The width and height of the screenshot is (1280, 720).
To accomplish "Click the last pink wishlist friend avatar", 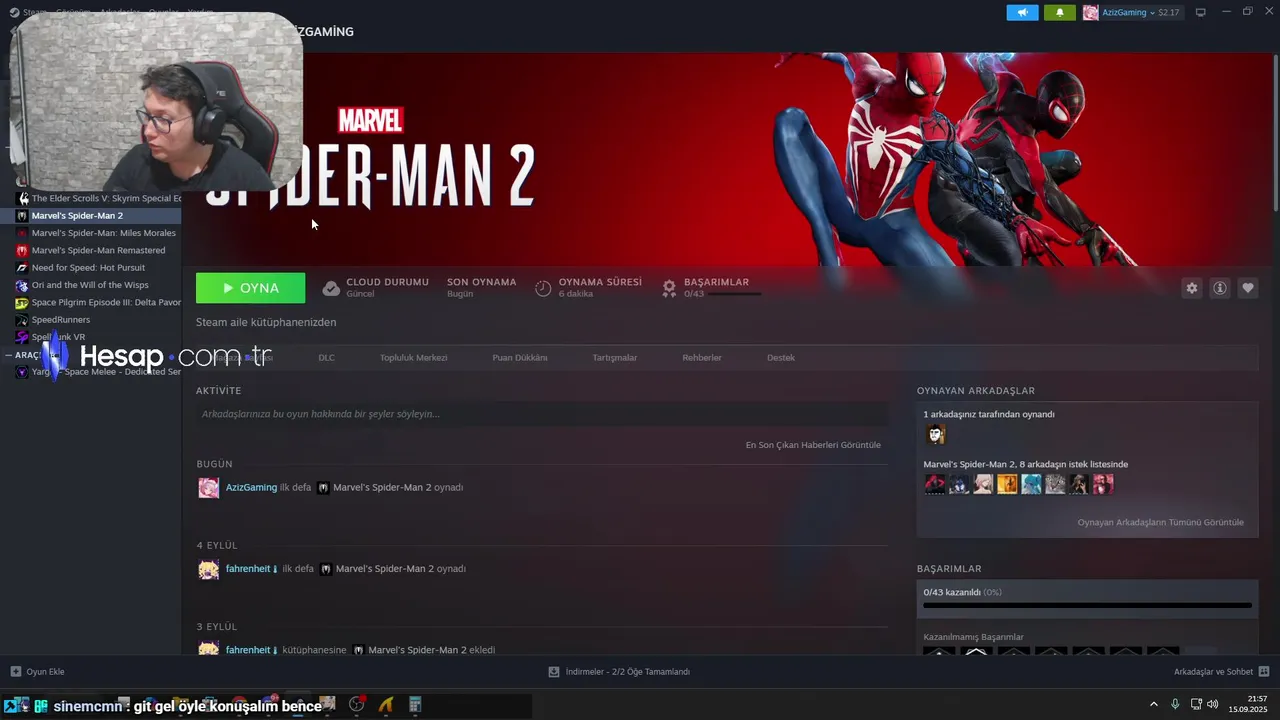I will point(1103,484).
